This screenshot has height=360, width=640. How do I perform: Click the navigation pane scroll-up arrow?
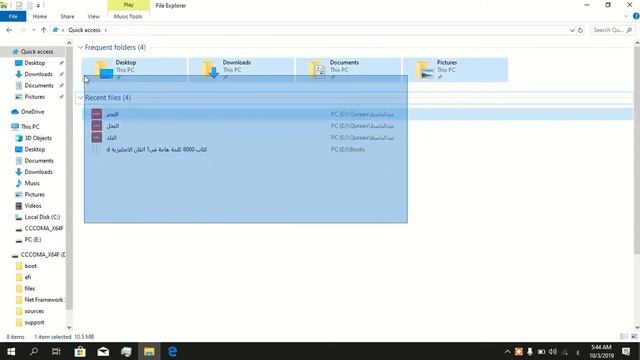(x=69, y=42)
